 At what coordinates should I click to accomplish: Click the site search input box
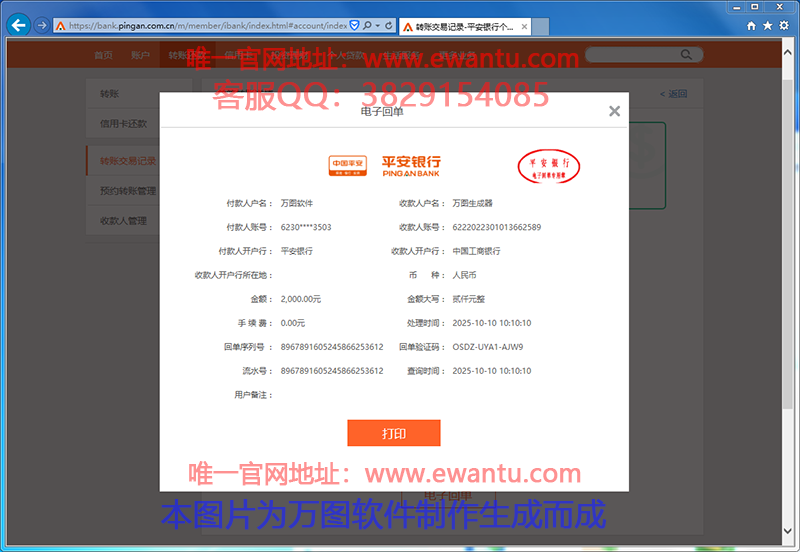pyautogui.click(x=644, y=55)
